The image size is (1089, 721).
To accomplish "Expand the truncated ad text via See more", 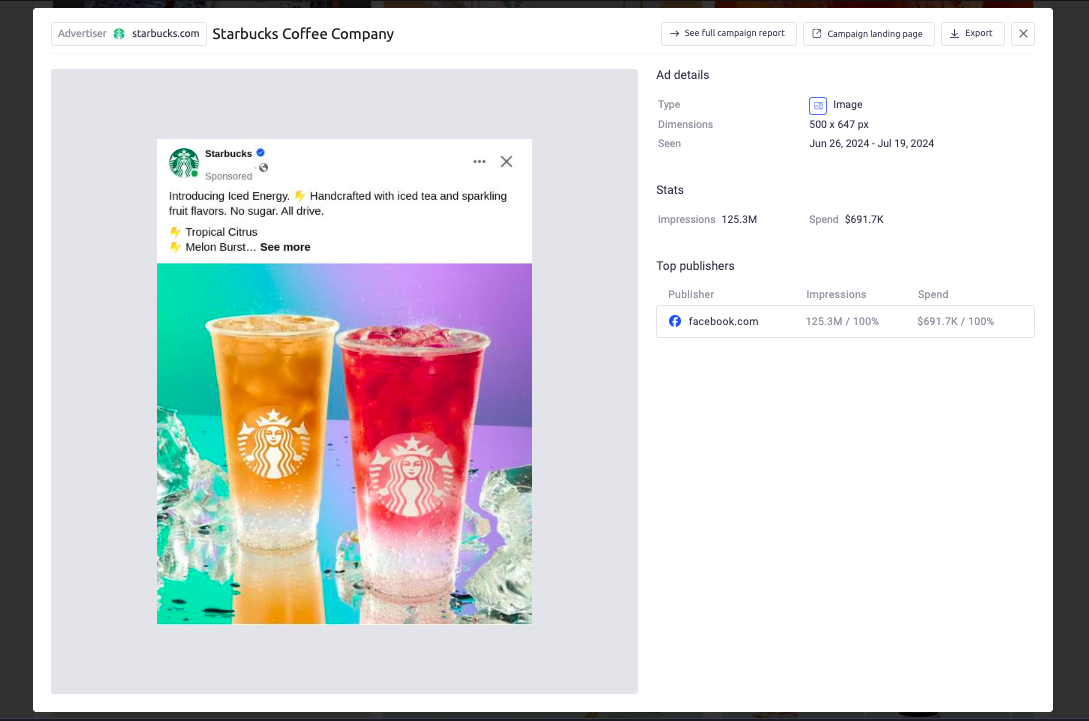I will pyautogui.click(x=285, y=246).
